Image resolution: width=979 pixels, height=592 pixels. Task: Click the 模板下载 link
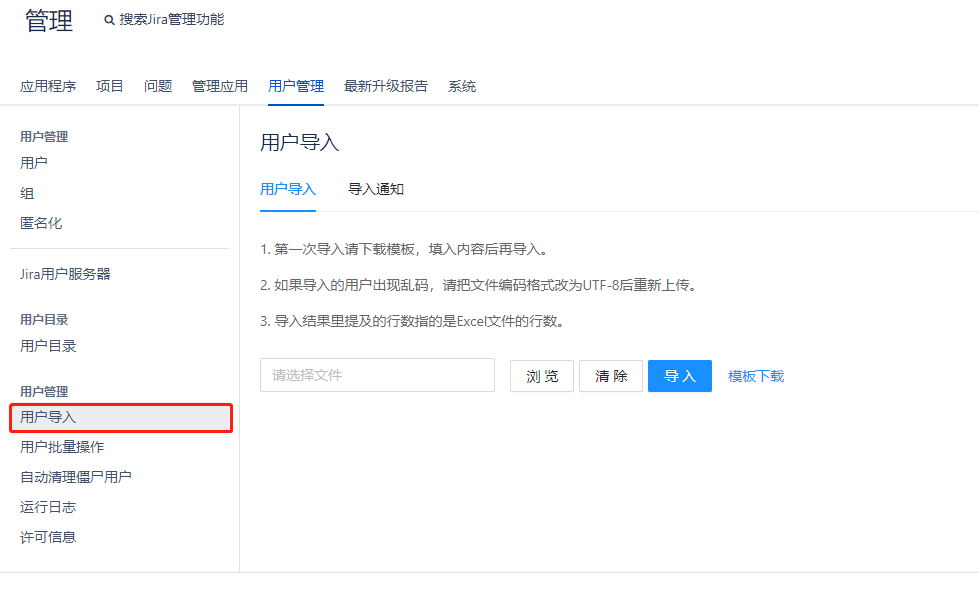[756, 376]
